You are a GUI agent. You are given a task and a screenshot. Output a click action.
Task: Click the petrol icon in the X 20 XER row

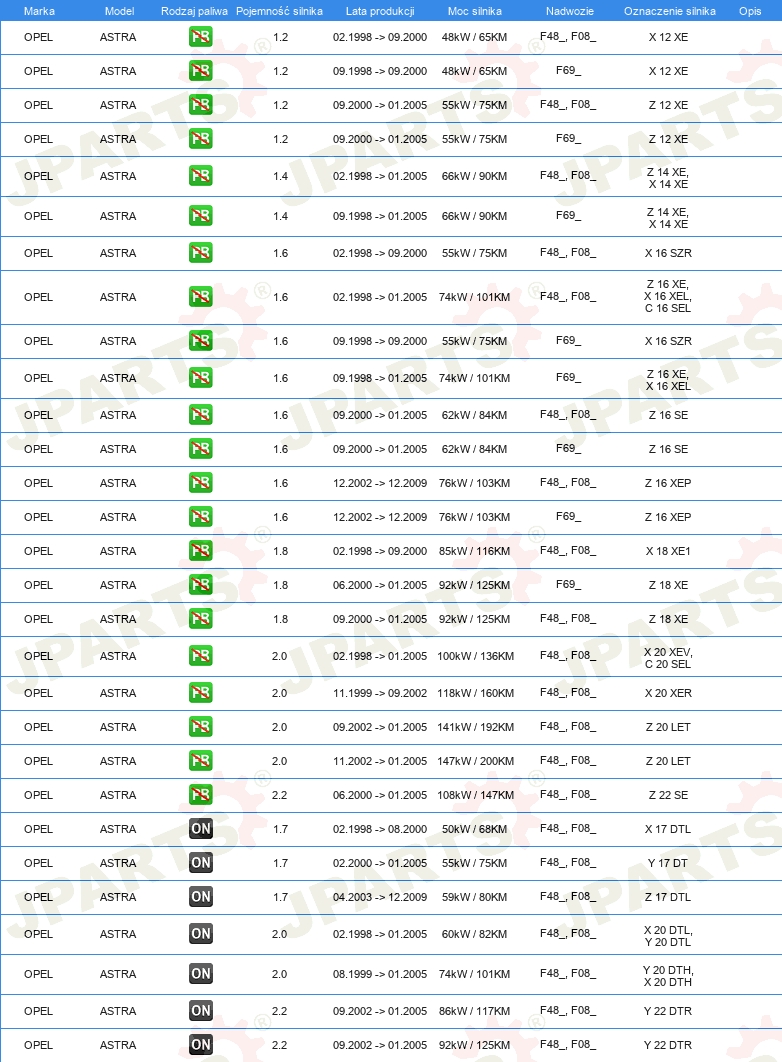pyautogui.click(x=200, y=692)
